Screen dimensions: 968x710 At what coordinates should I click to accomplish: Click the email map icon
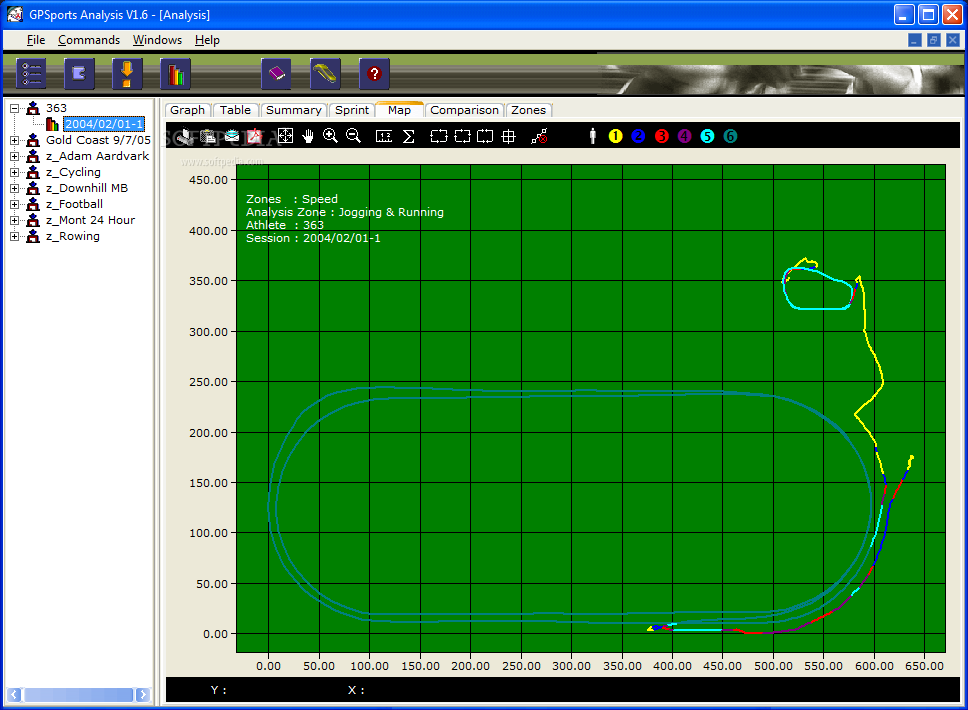pos(232,136)
